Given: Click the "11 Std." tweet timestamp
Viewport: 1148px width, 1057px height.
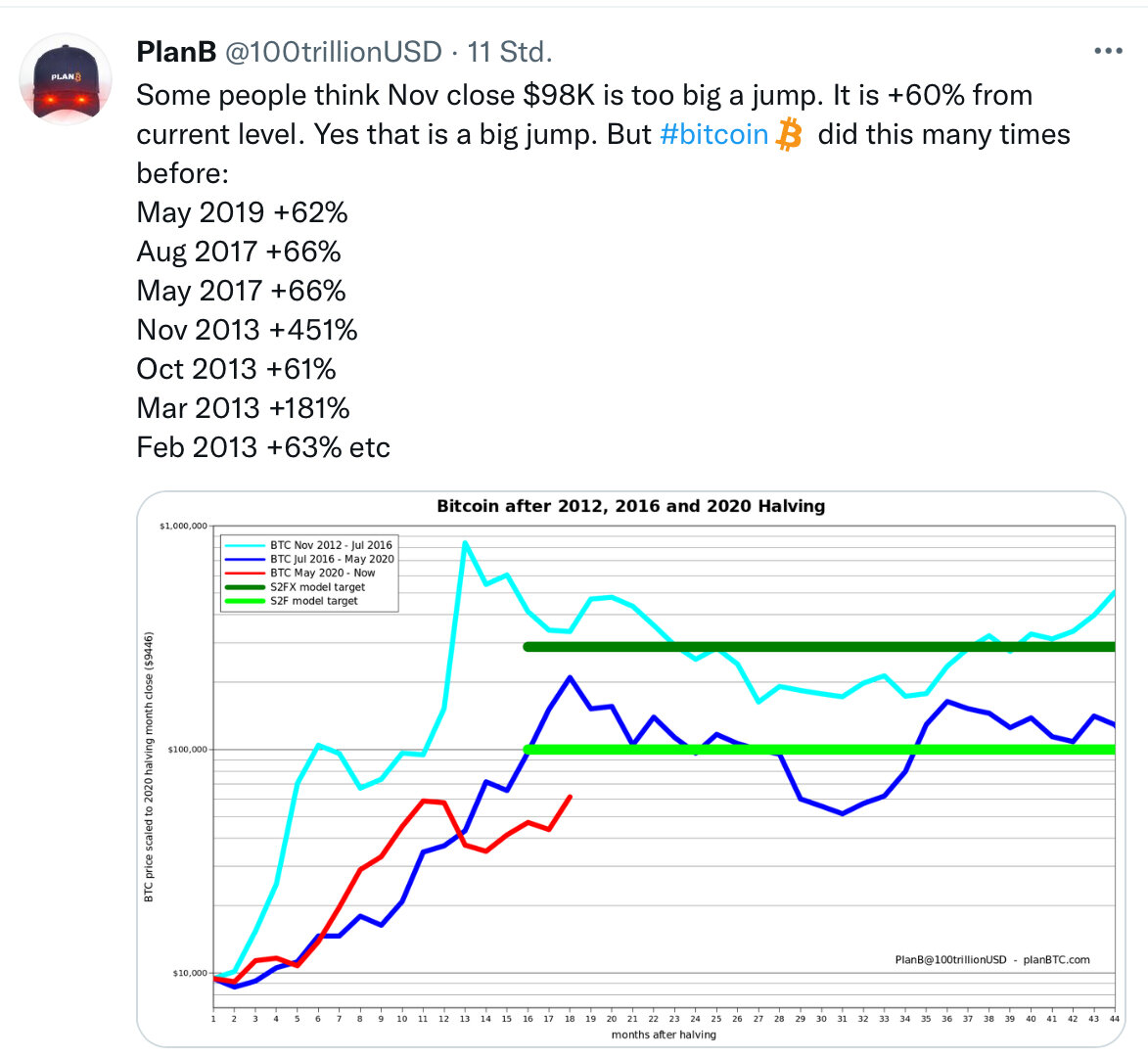Looking at the screenshot, I should coord(510,52).
